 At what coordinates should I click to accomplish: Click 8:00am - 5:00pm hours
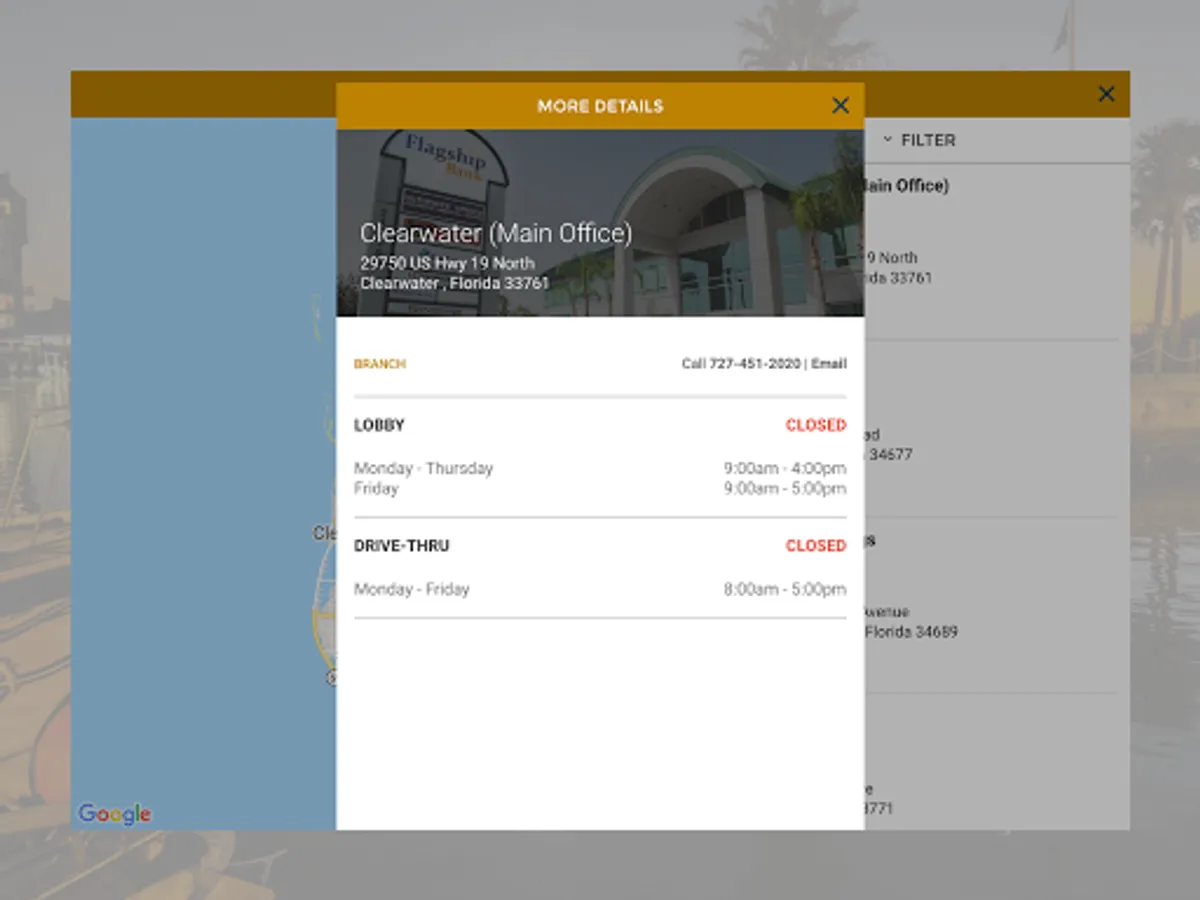coord(785,589)
